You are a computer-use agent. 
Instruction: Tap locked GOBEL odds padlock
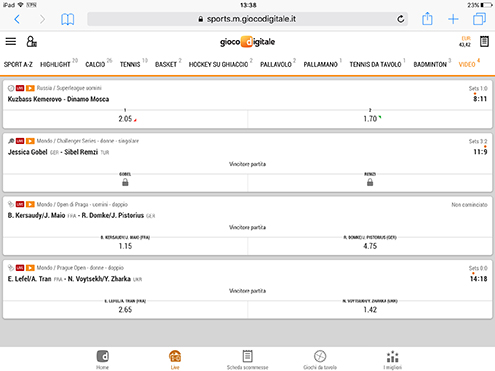pyautogui.click(x=125, y=182)
